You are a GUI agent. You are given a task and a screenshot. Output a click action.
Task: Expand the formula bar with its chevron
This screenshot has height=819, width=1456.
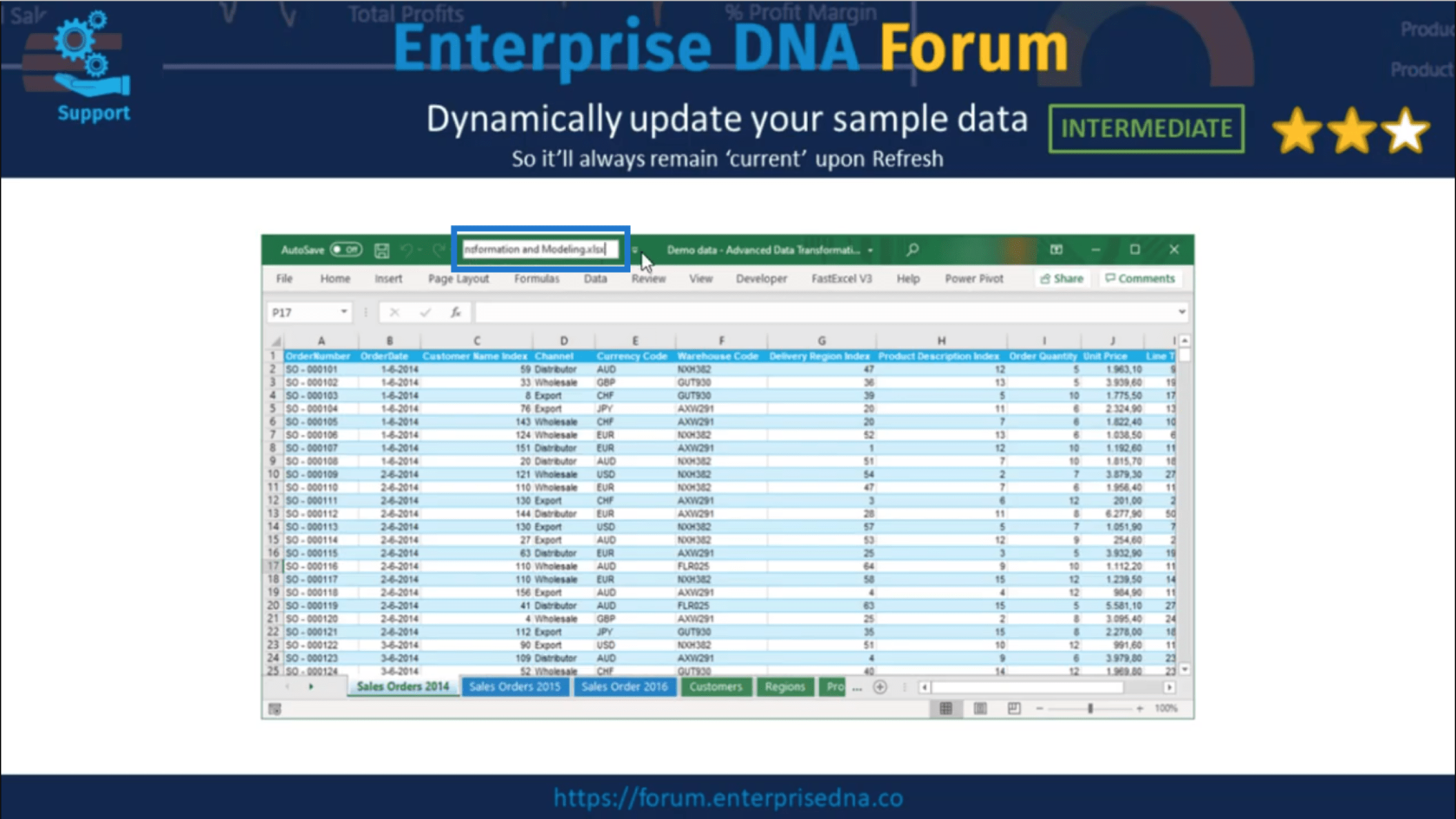(1181, 312)
